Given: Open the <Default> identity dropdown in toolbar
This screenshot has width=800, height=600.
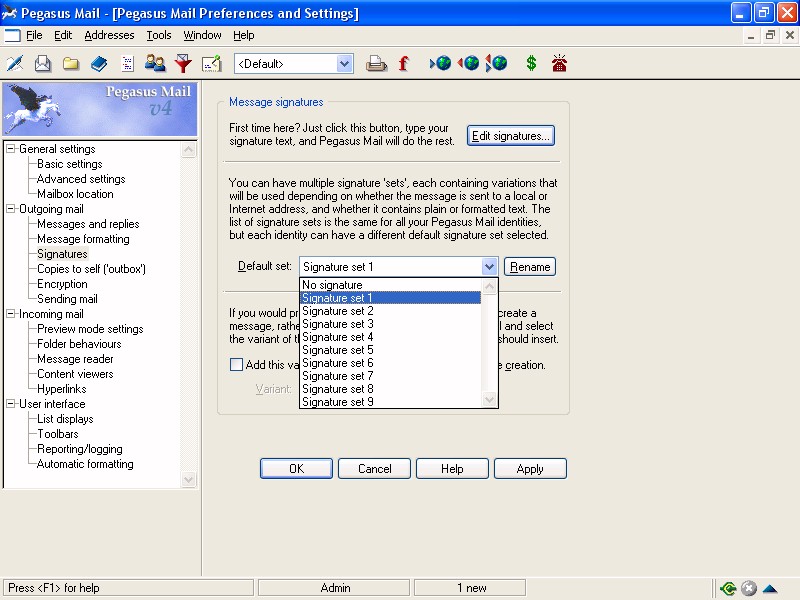Looking at the screenshot, I should [x=345, y=64].
